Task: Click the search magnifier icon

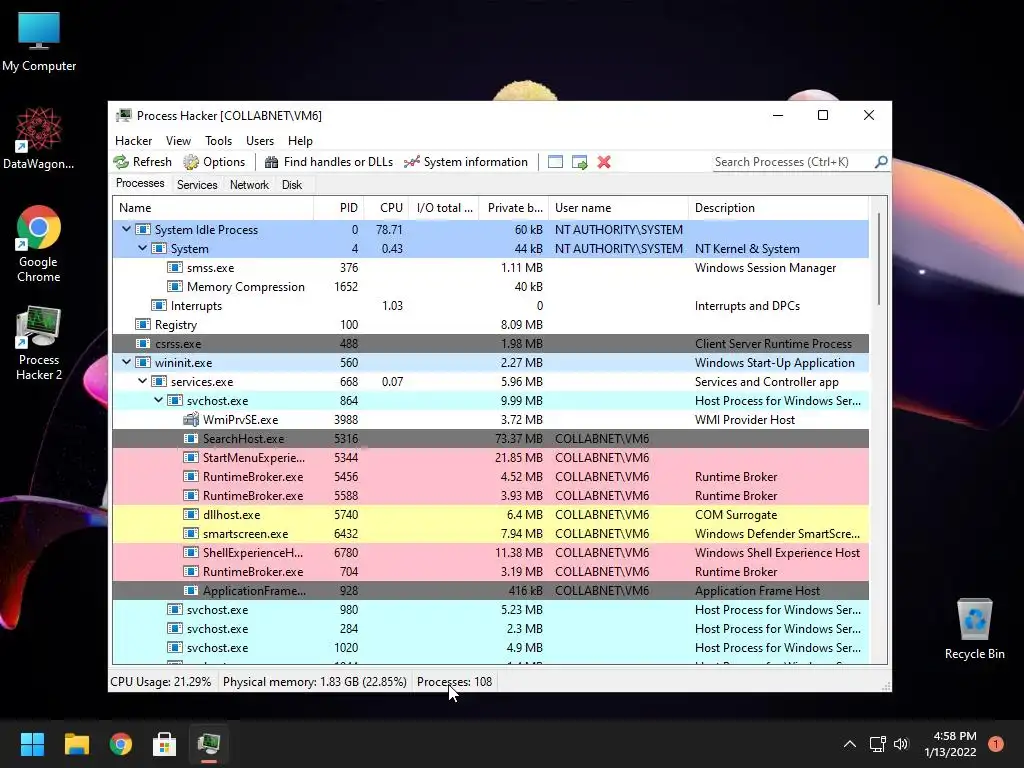Action: [881, 161]
